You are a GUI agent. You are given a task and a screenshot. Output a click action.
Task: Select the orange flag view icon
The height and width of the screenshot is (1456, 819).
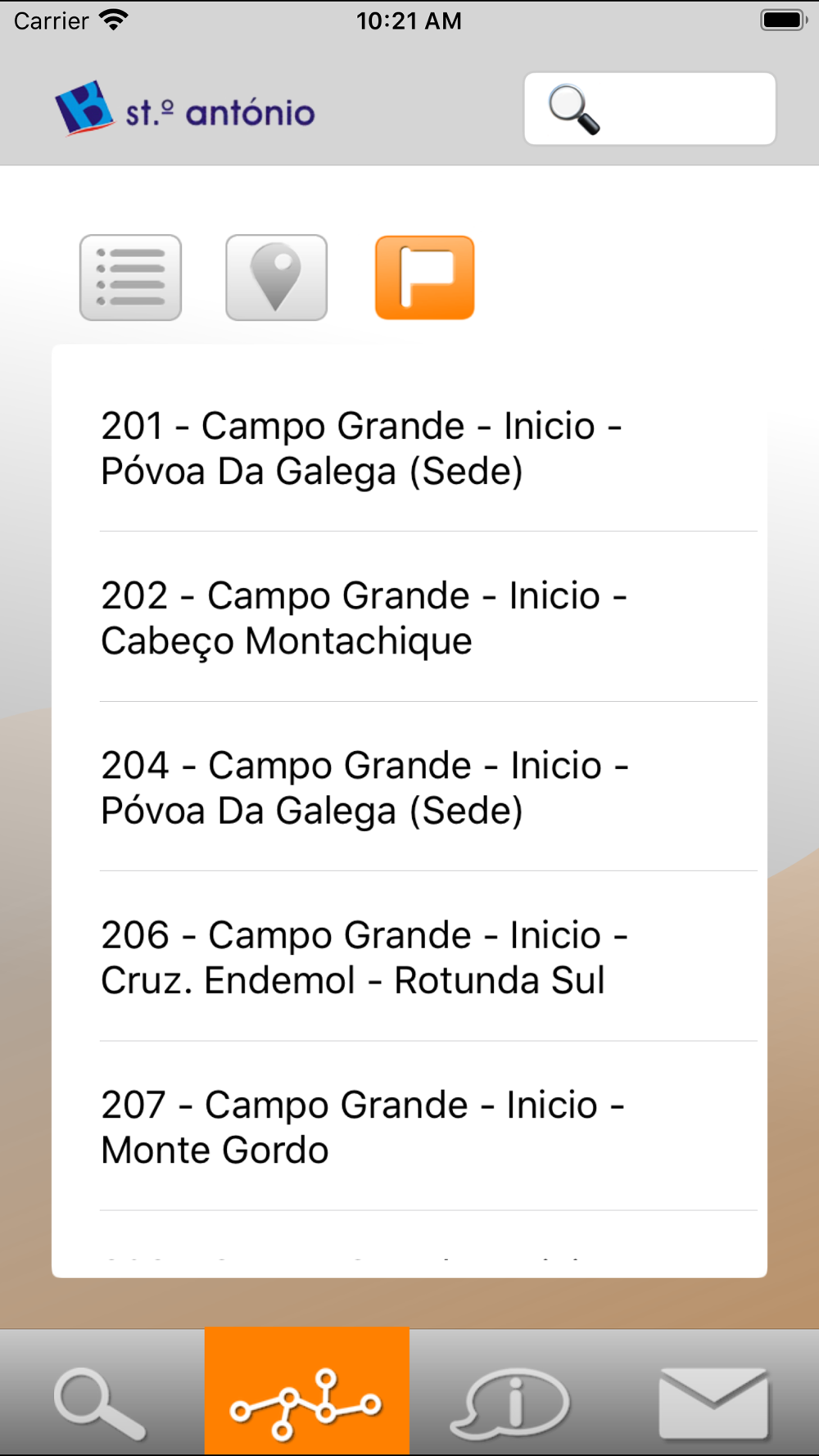[424, 278]
